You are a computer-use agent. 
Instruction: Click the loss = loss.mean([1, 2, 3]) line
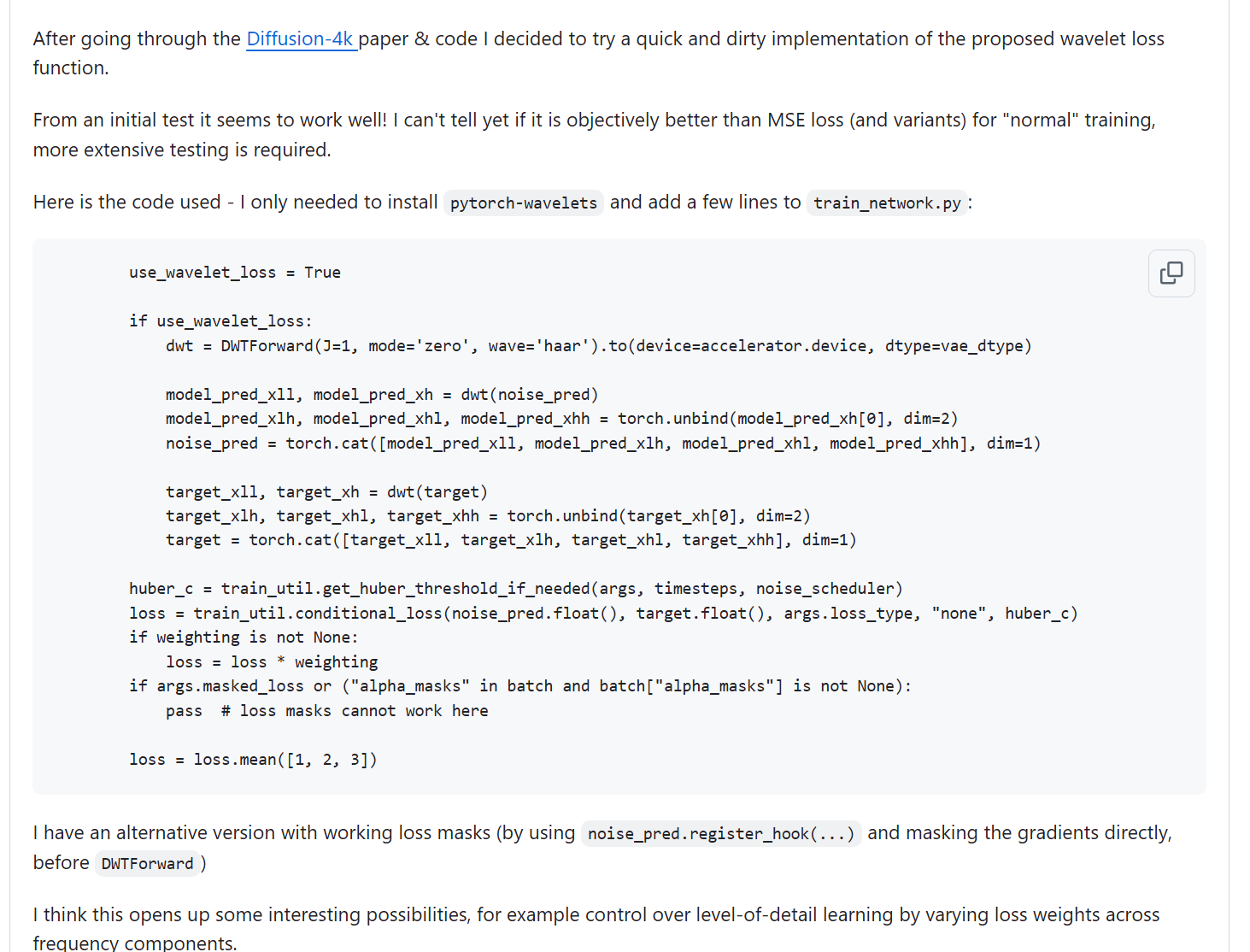tap(253, 760)
